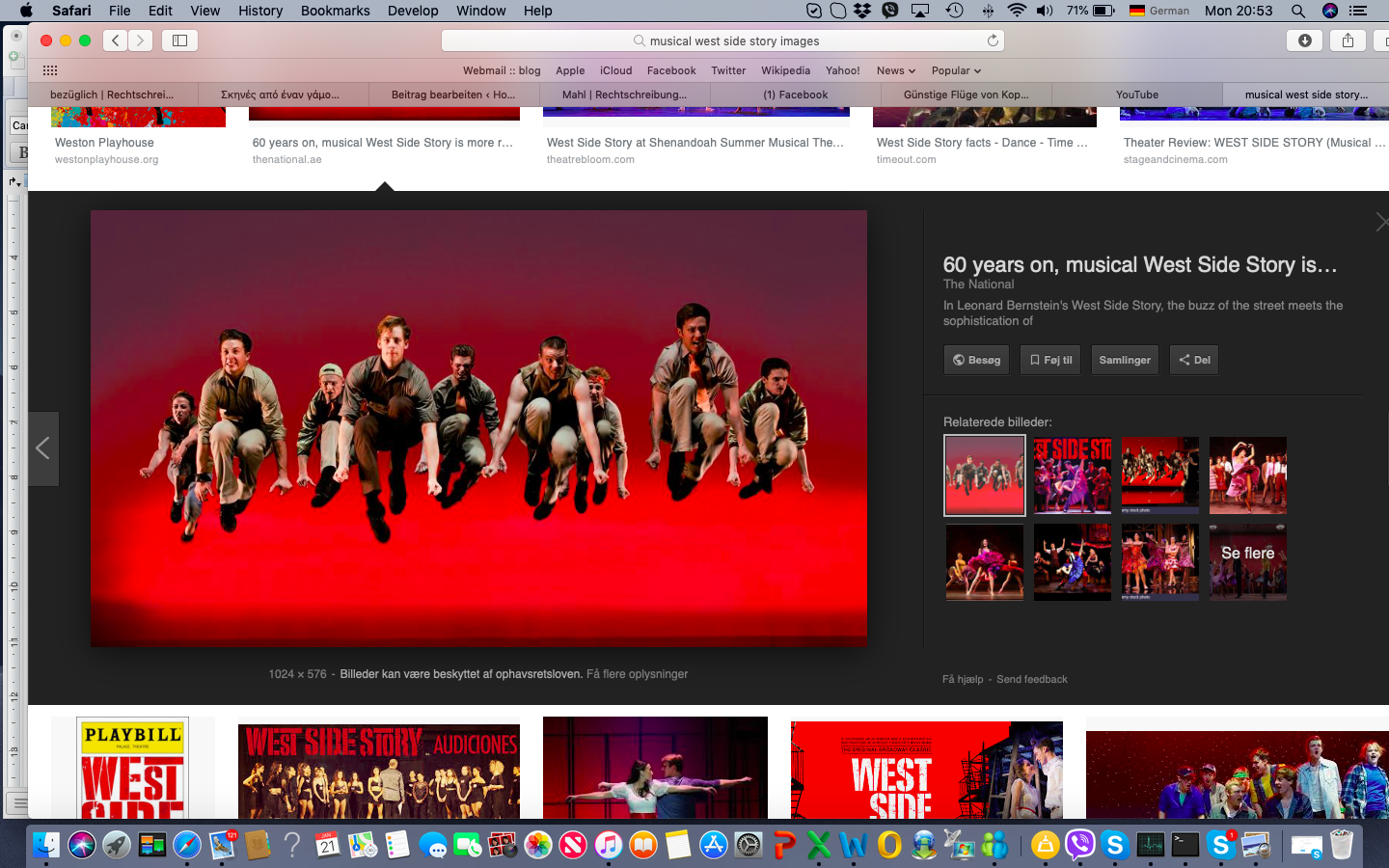Open Finder from the Dock
Viewport: 1389px width, 868px height.
point(45,845)
